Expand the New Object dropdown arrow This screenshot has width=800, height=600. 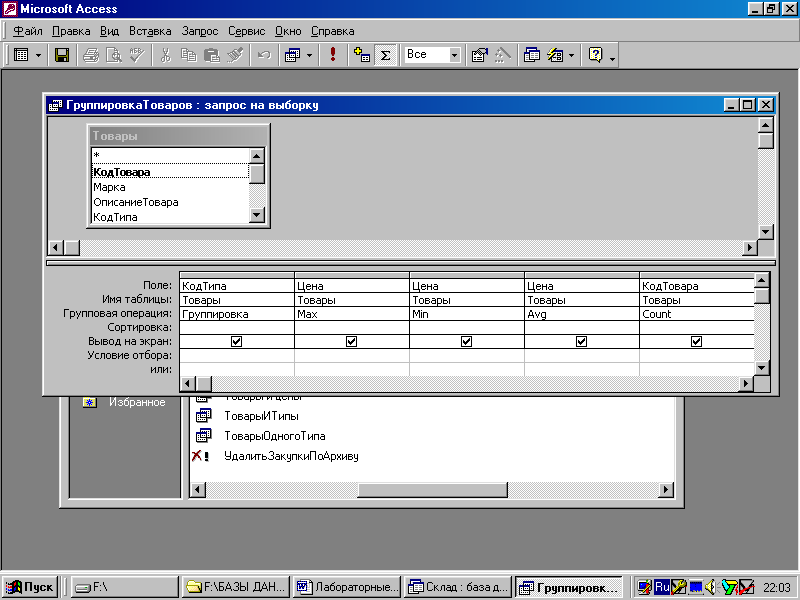pyautogui.click(x=571, y=55)
